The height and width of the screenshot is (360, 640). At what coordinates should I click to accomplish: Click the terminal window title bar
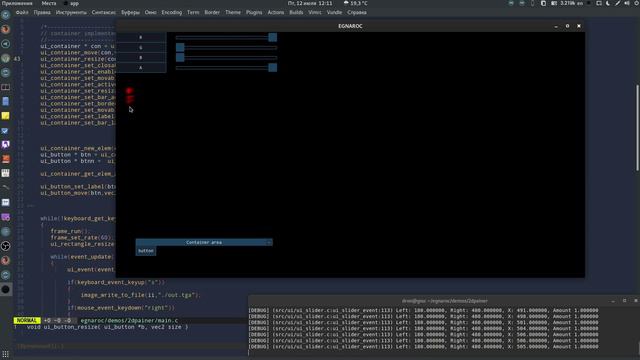click(444, 301)
